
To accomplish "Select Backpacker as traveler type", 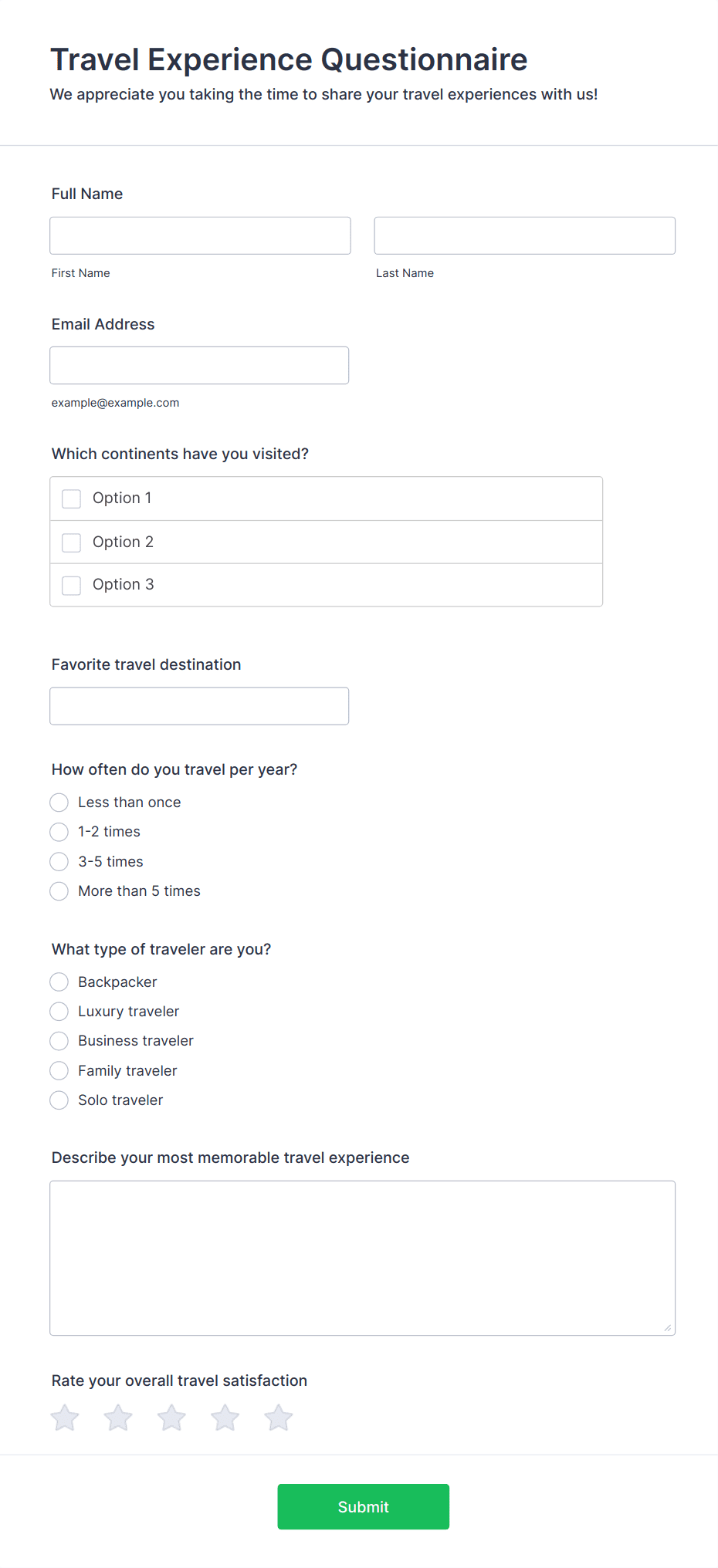I will (x=59, y=982).
